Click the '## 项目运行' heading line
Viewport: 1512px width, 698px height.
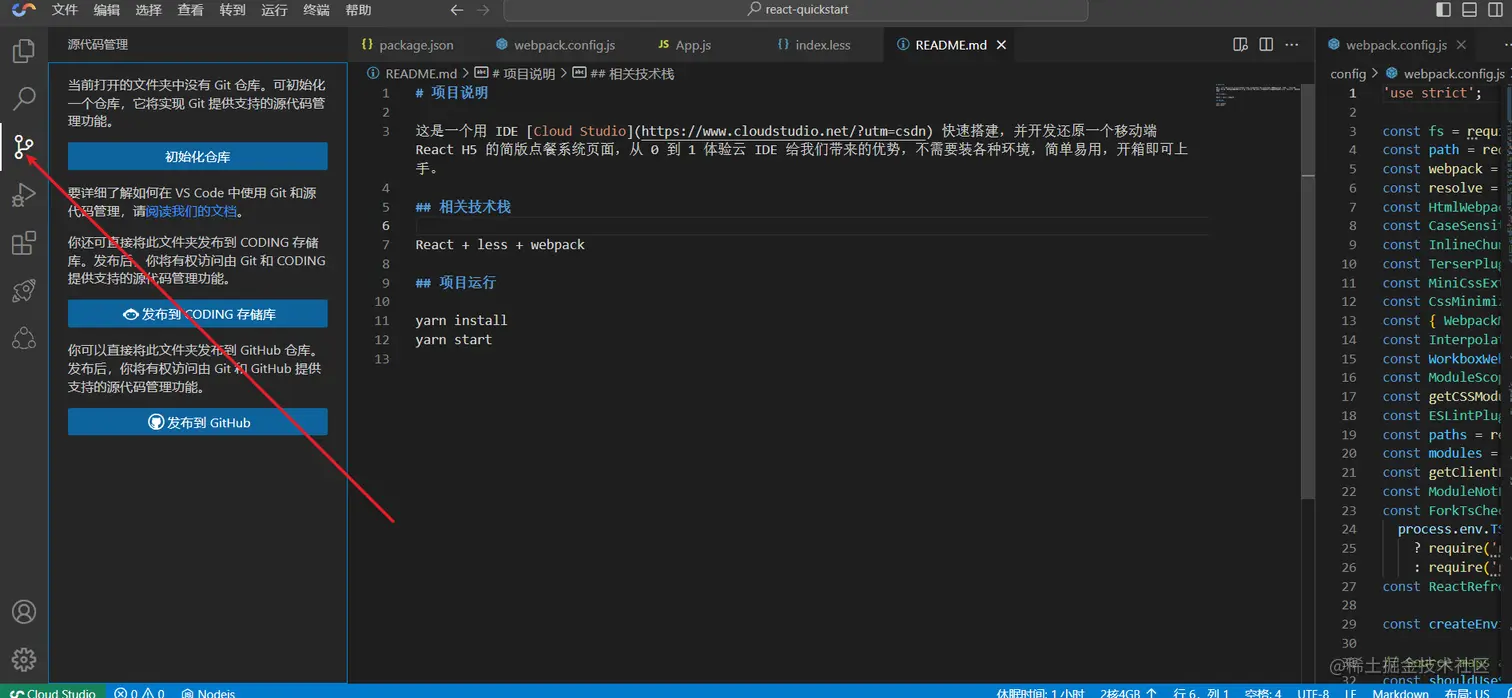[x=455, y=283]
